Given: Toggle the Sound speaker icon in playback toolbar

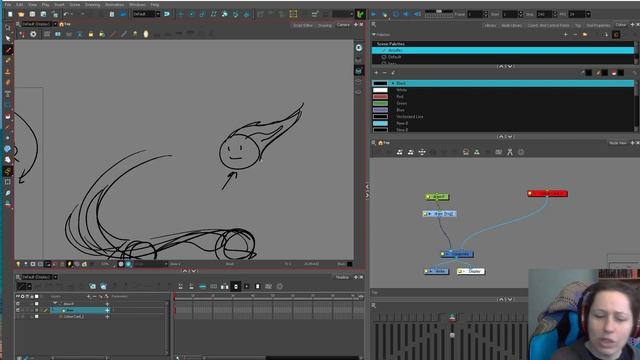Looking at the screenshot, I should (x=406, y=14).
